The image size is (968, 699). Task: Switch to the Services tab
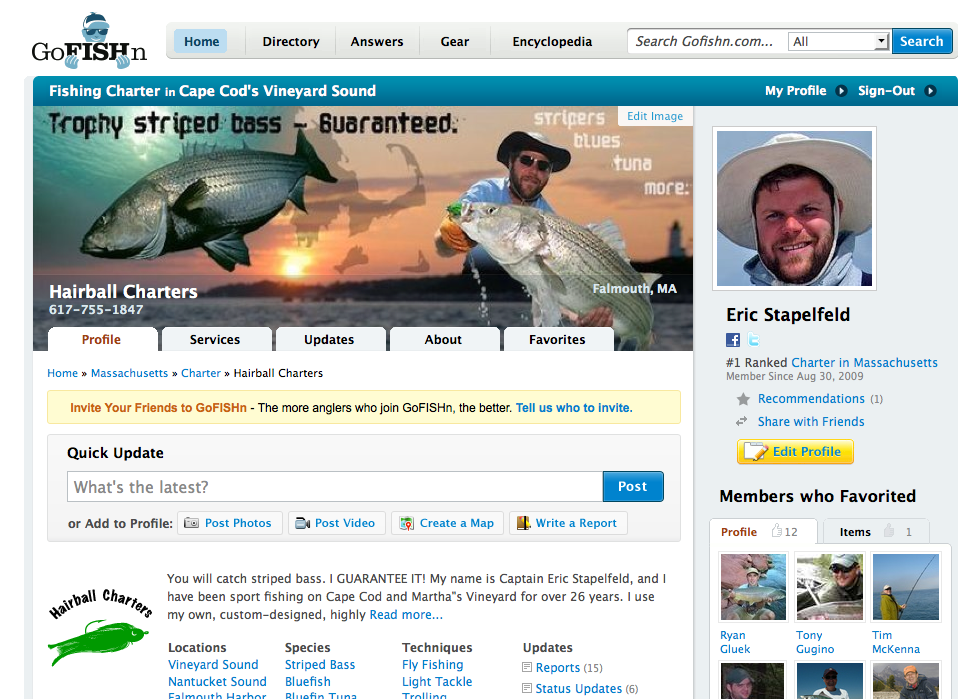215,340
